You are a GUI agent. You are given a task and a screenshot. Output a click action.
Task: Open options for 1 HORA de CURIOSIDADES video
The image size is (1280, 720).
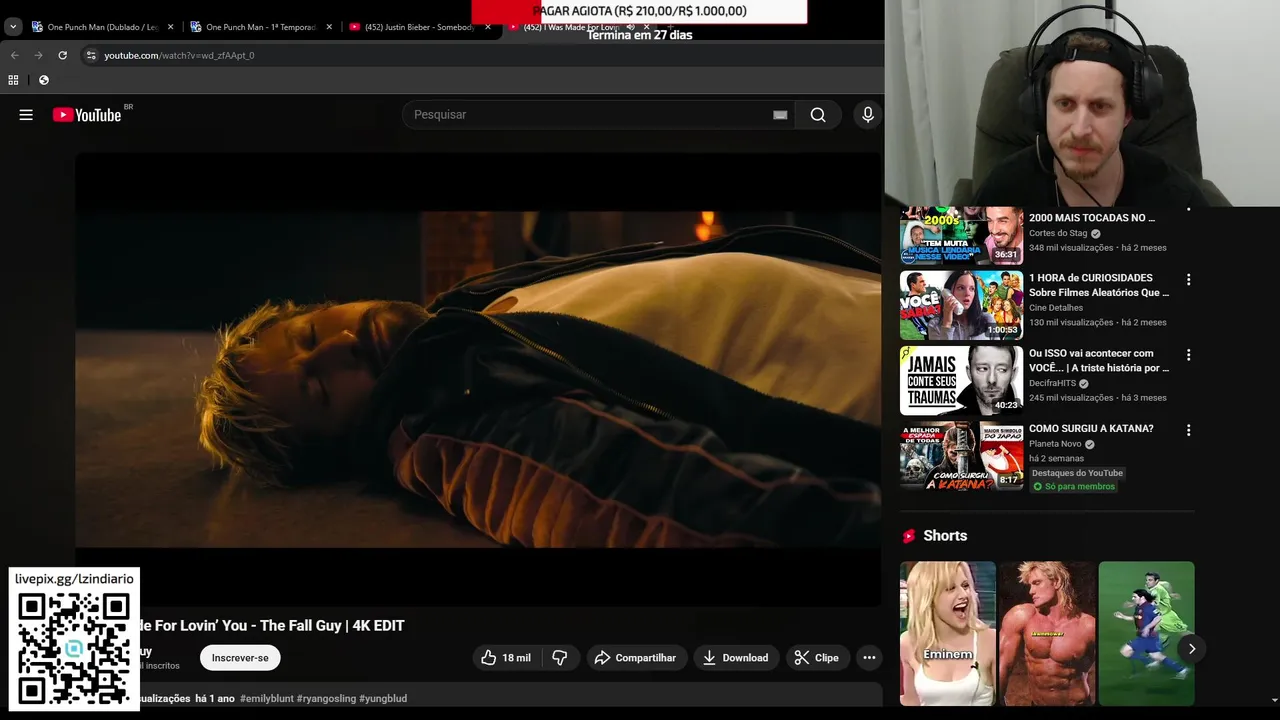pyautogui.click(x=1188, y=280)
